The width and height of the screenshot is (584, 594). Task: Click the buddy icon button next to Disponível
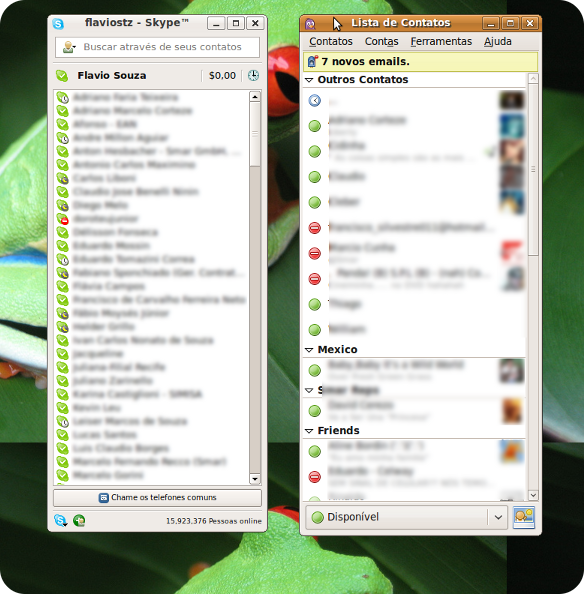(x=524, y=517)
